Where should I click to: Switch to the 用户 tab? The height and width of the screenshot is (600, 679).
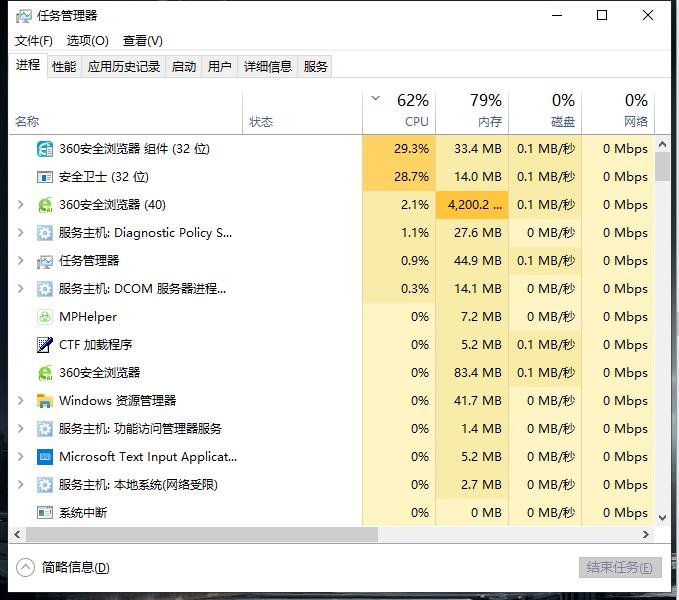point(220,67)
